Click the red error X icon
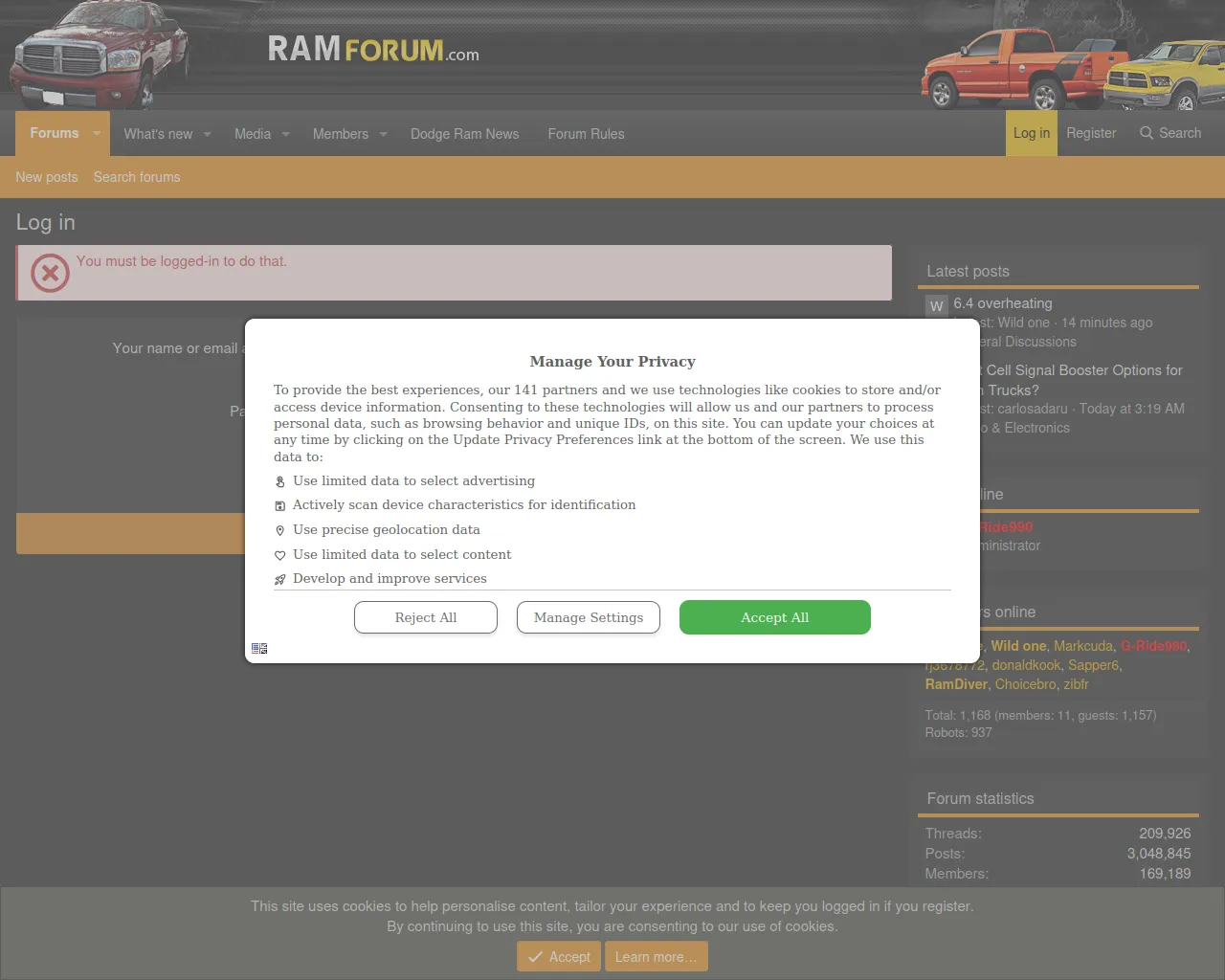The image size is (1225, 980). click(50, 274)
